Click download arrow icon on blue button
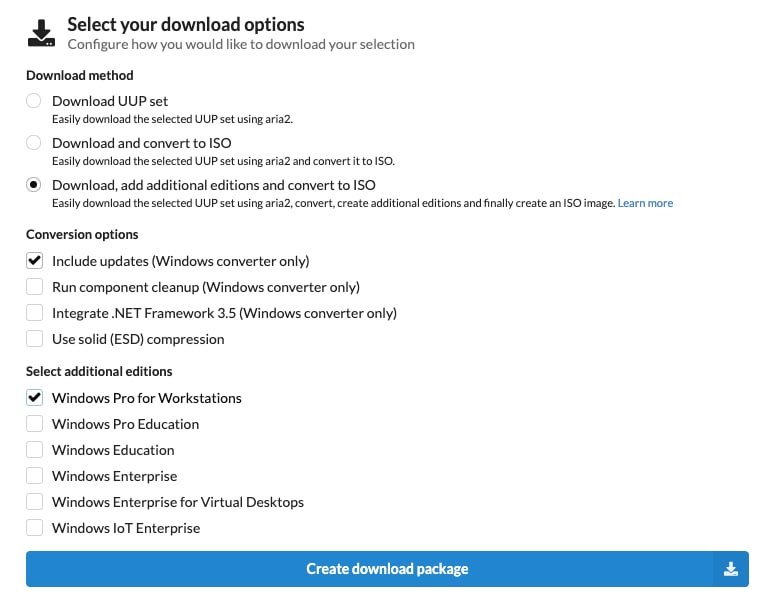 730,569
